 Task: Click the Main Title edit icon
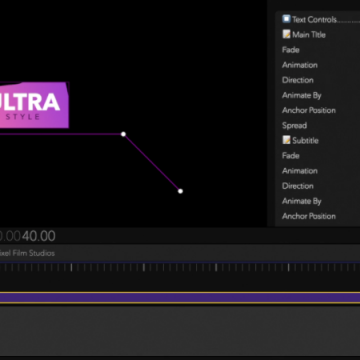[x=286, y=34]
